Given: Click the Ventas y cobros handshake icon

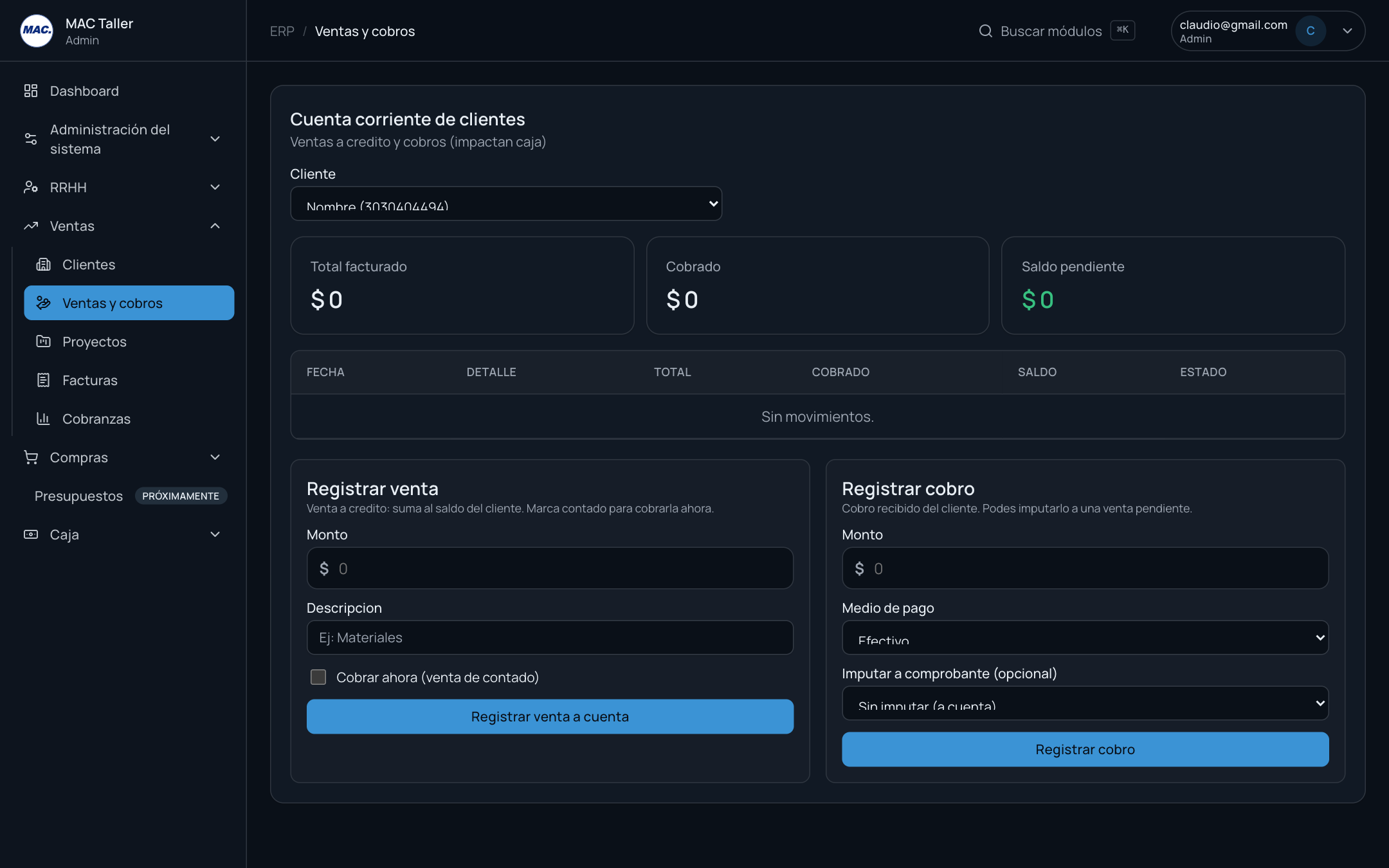Looking at the screenshot, I should point(43,303).
